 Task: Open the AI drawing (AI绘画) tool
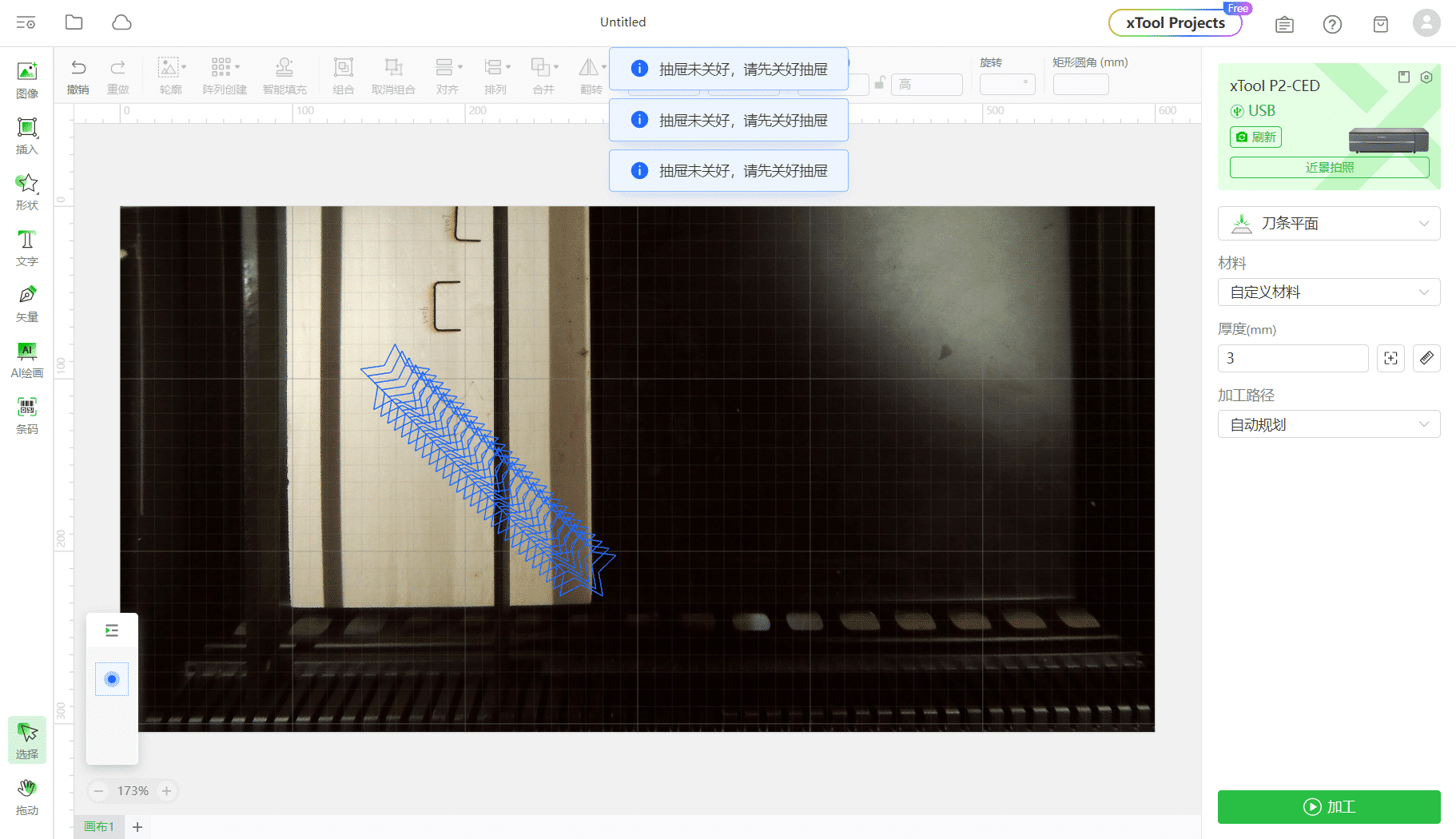[x=27, y=360]
